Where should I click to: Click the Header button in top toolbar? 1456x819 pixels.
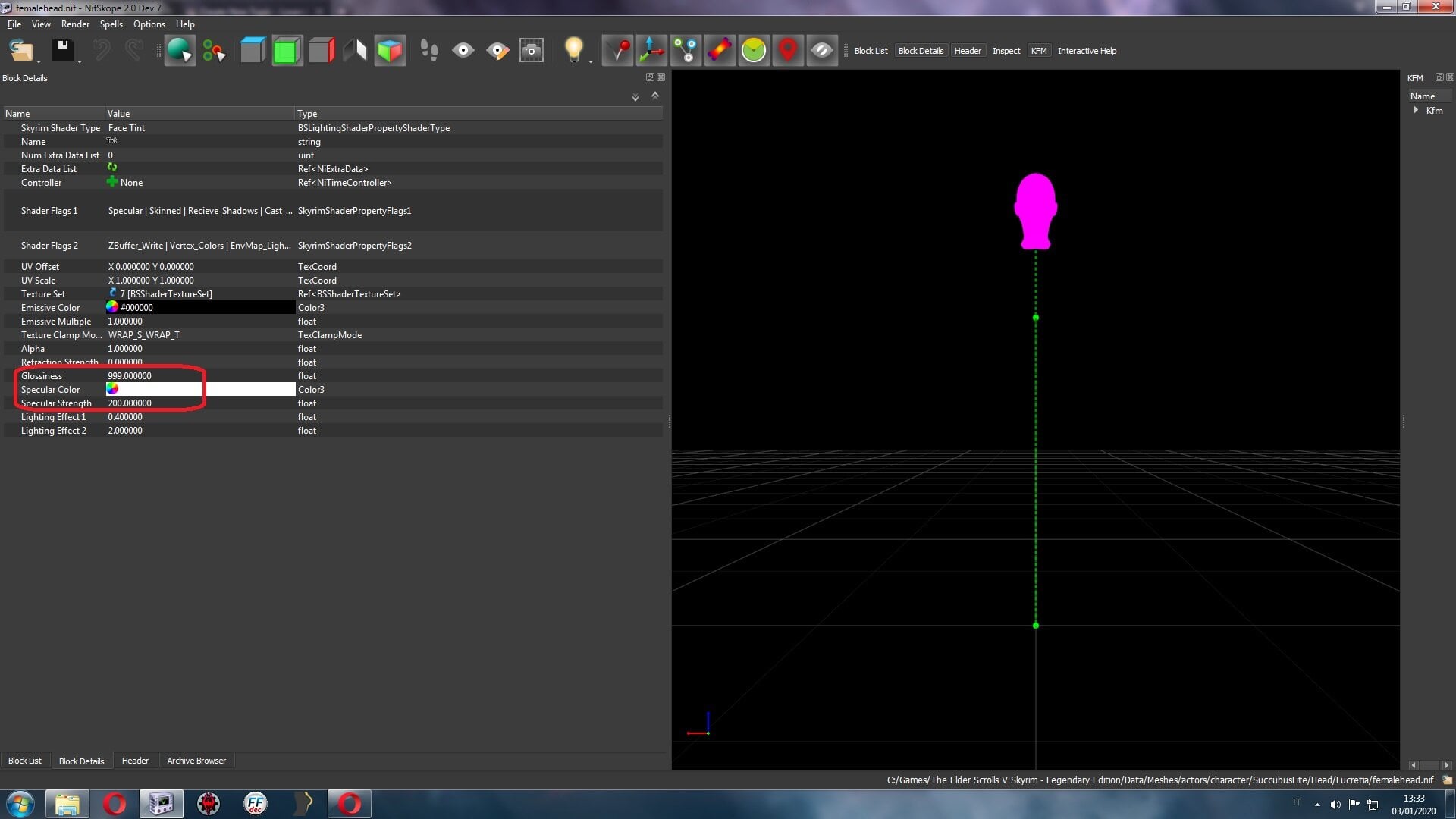pyautogui.click(x=968, y=51)
